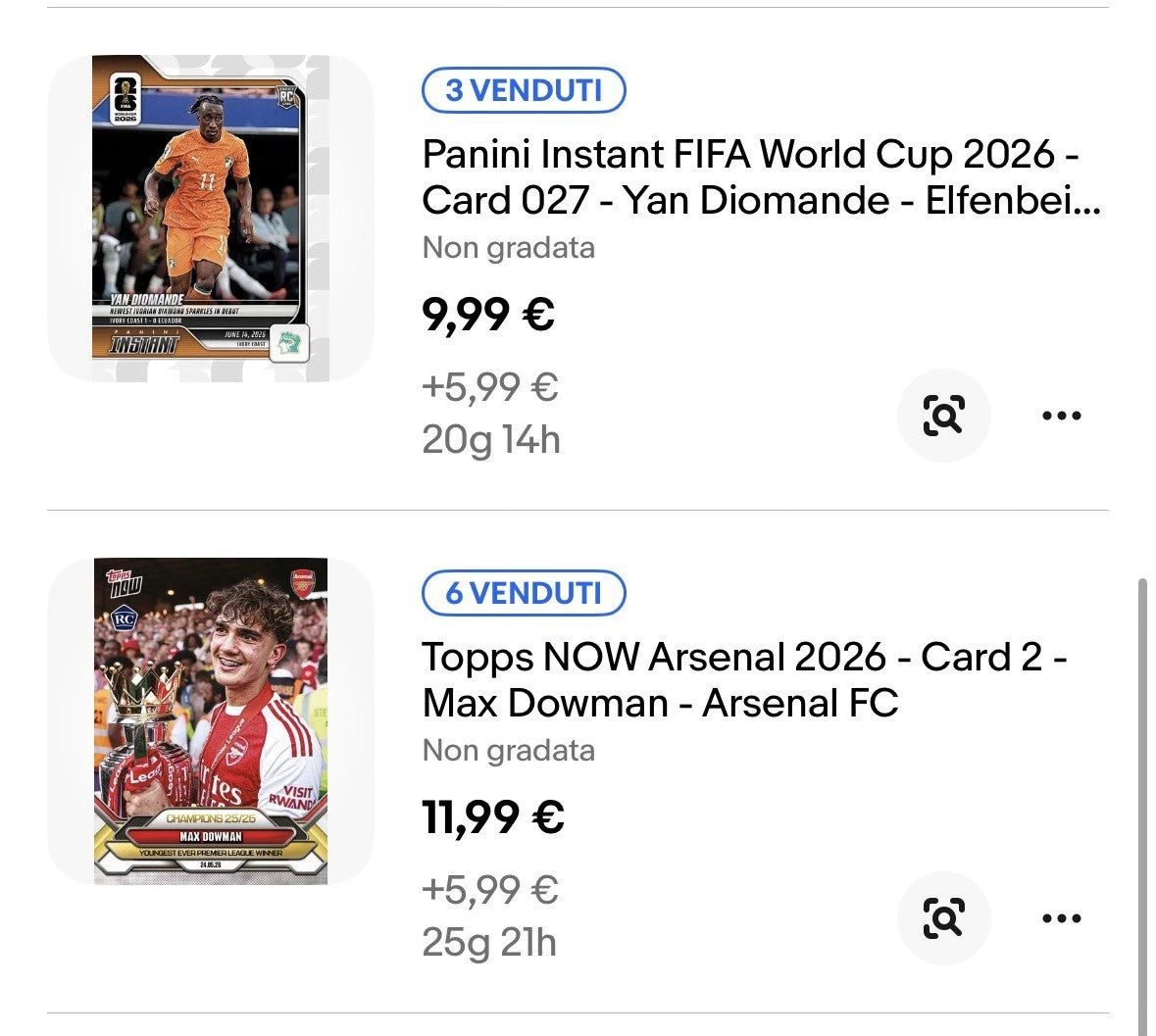Screen dimensions: 1156x1036
Task: Click the 6 VENDUTI badge
Action: click(524, 593)
